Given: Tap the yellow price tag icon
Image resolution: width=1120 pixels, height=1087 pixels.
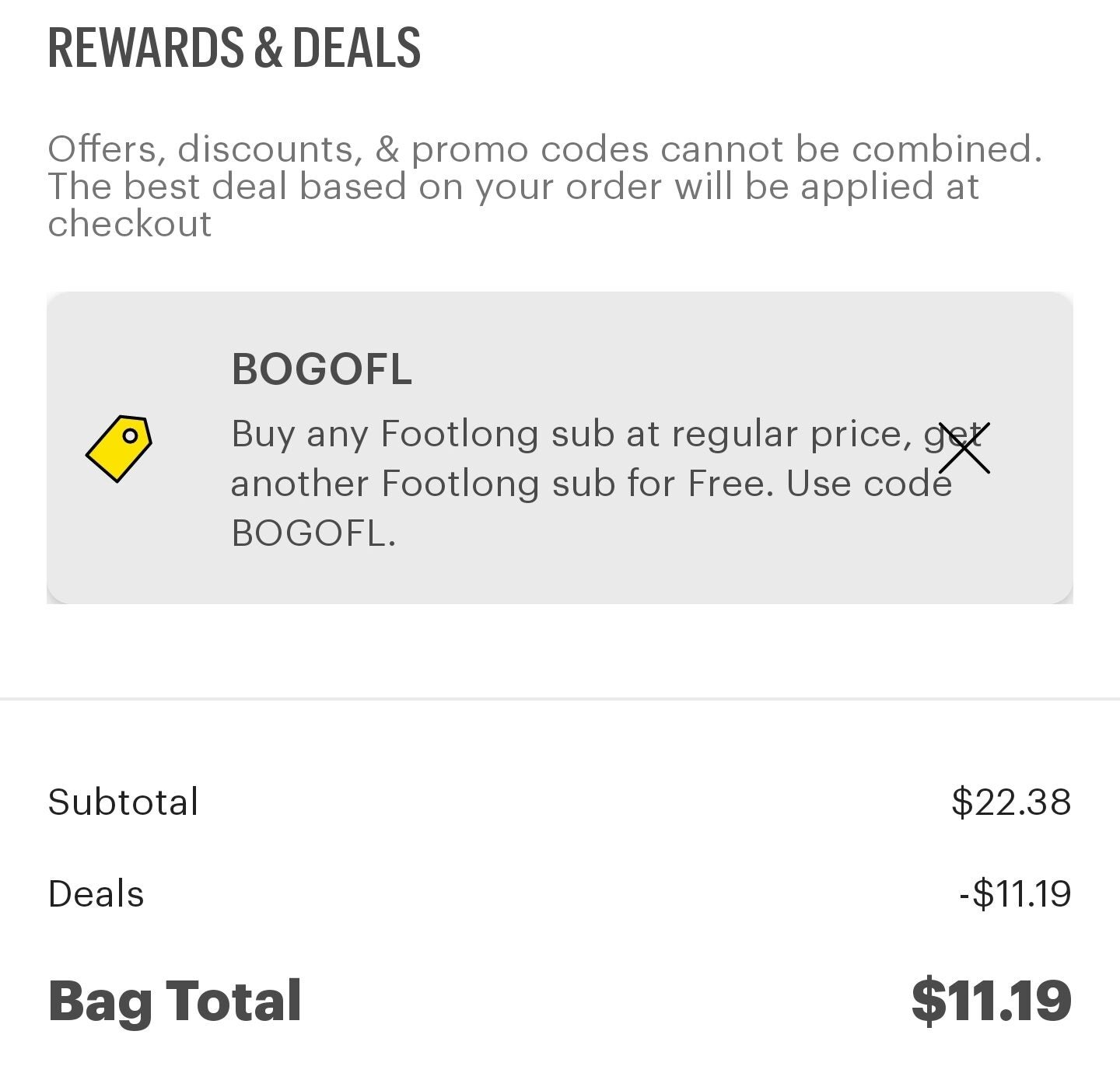Looking at the screenshot, I should click(119, 449).
